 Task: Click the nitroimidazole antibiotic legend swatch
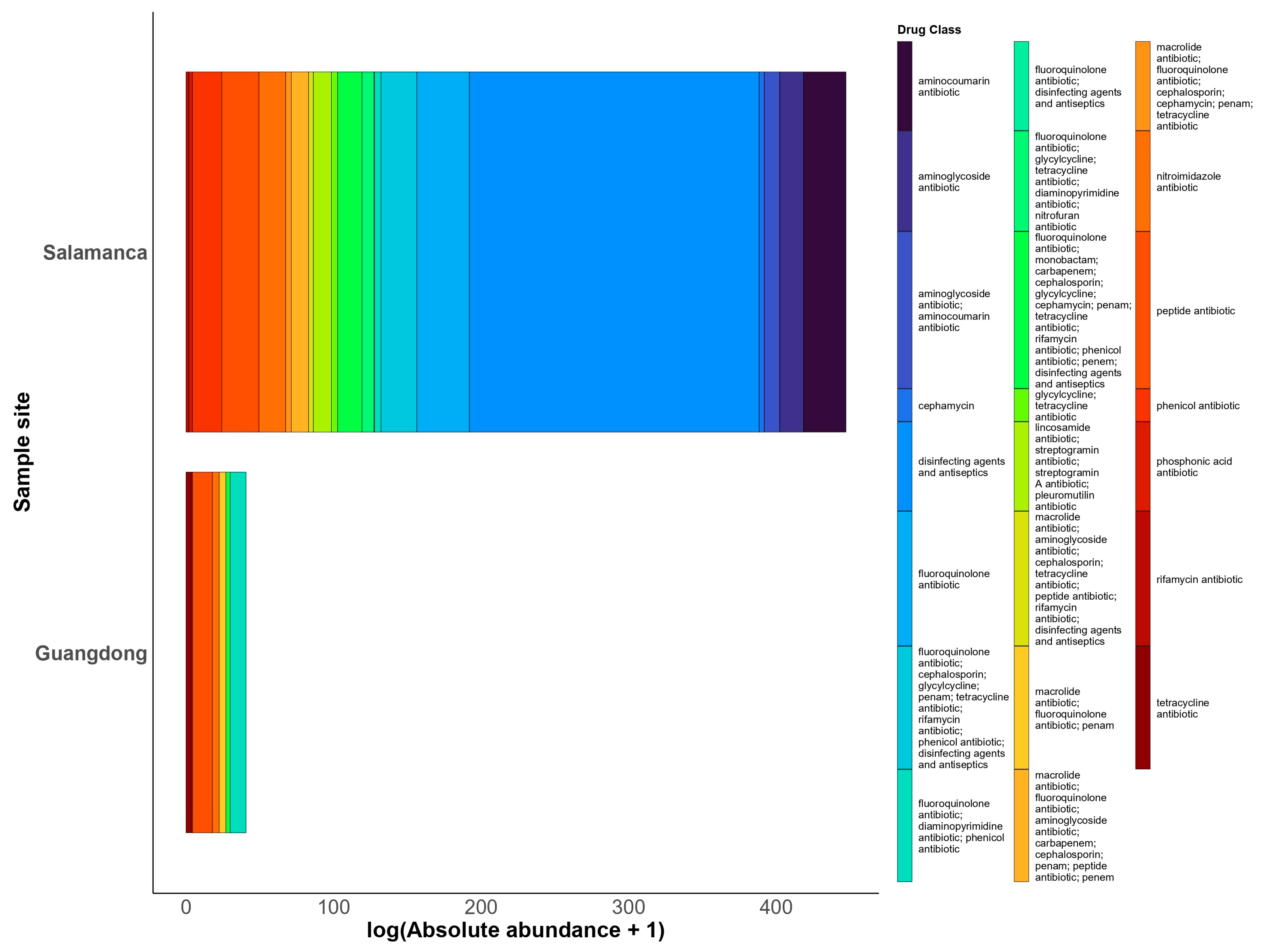click(x=1142, y=181)
